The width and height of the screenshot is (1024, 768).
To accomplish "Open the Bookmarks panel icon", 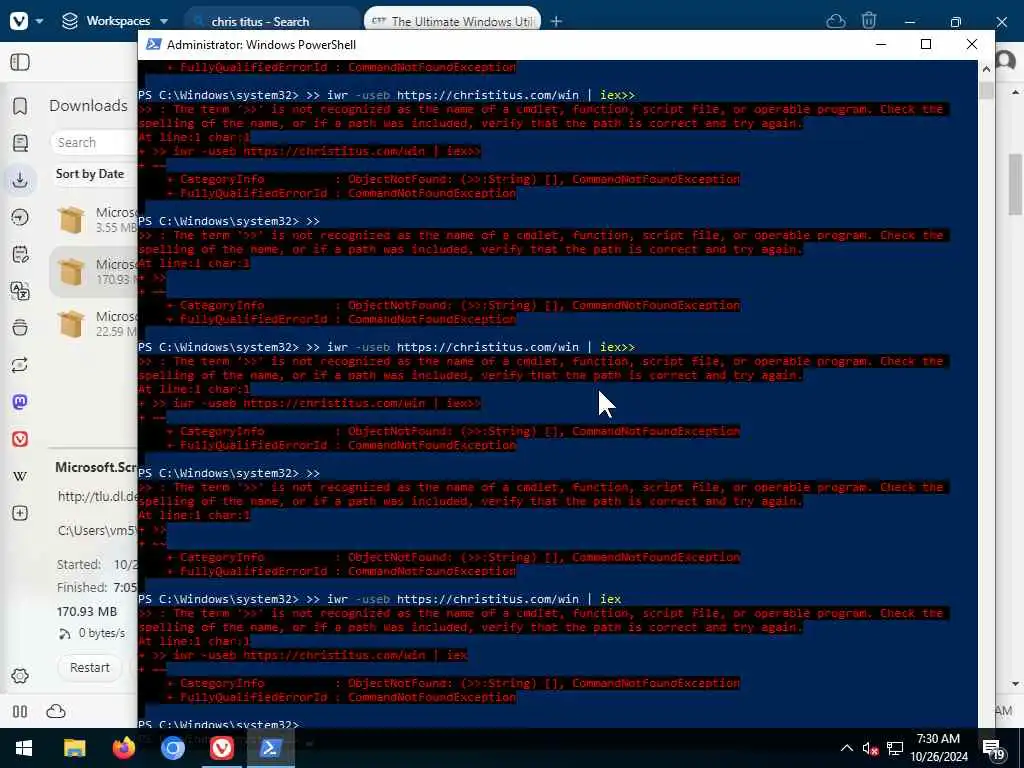I will point(20,106).
